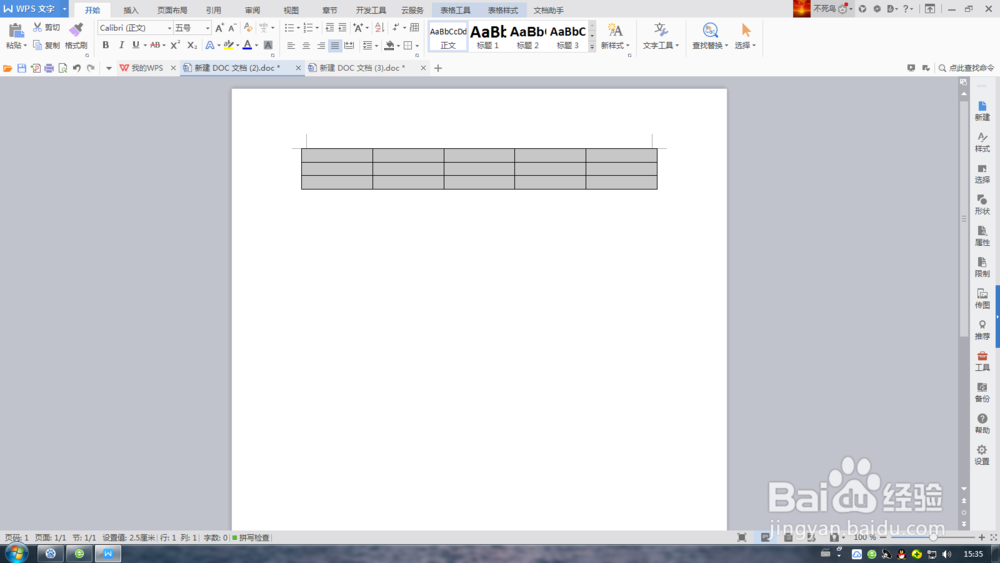
Task: Open the Calibri font name dropdown
Action: (169, 28)
